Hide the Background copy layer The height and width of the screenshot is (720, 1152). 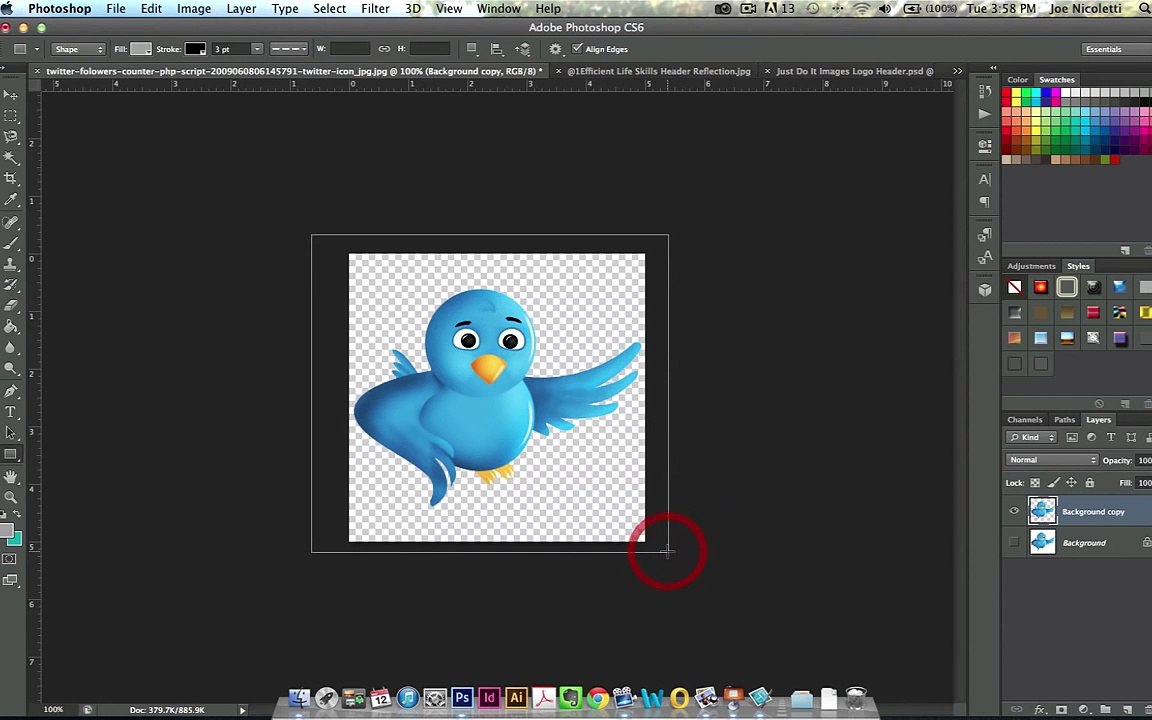click(1014, 511)
